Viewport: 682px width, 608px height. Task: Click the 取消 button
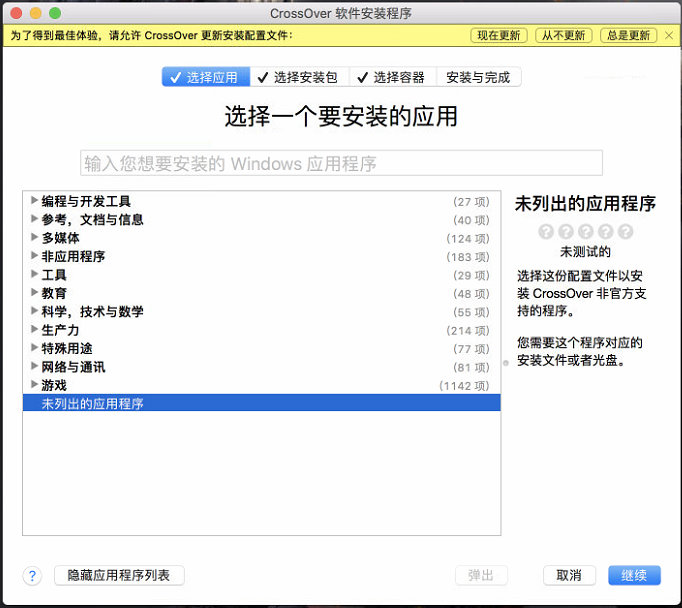[x=569, y=575]
